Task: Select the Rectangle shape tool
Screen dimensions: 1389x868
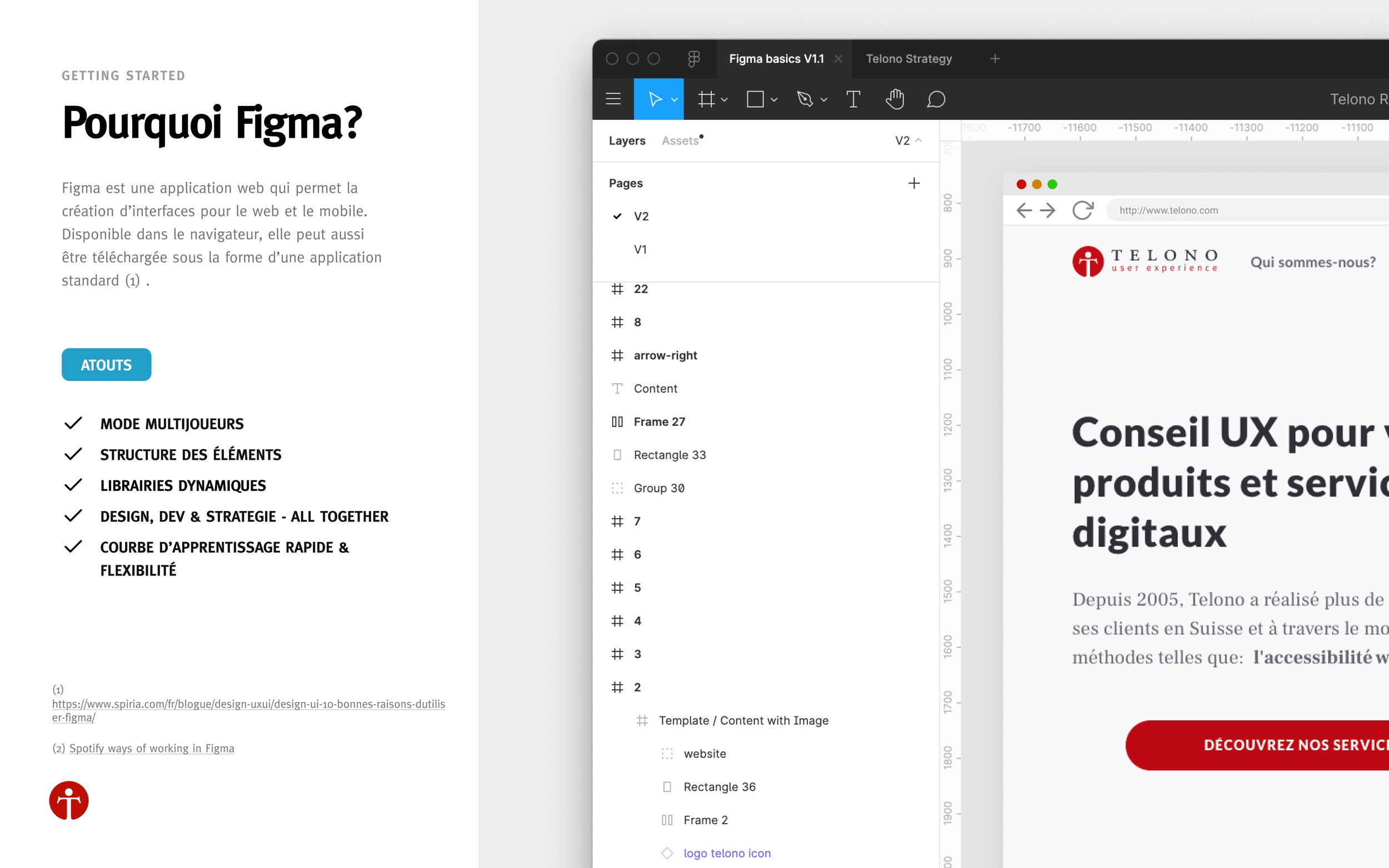Action: (755, 99)
